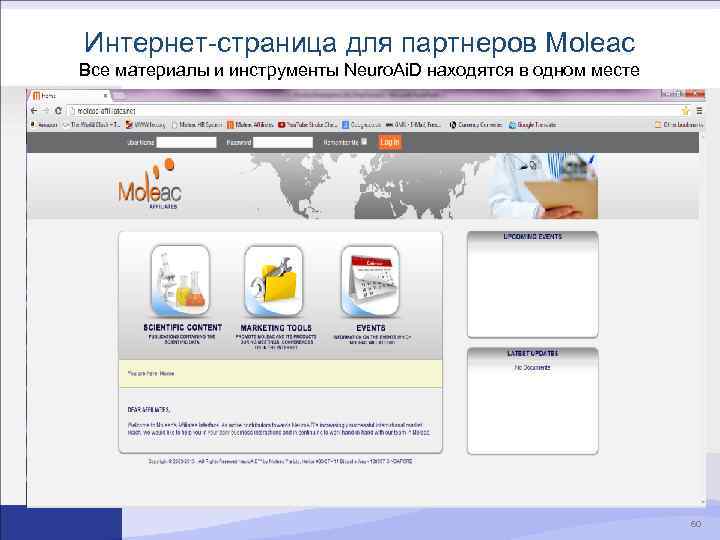This screenshot has height=540, width=720.
Task: Open the YouTube bookmark
Action: click(307, 124)
